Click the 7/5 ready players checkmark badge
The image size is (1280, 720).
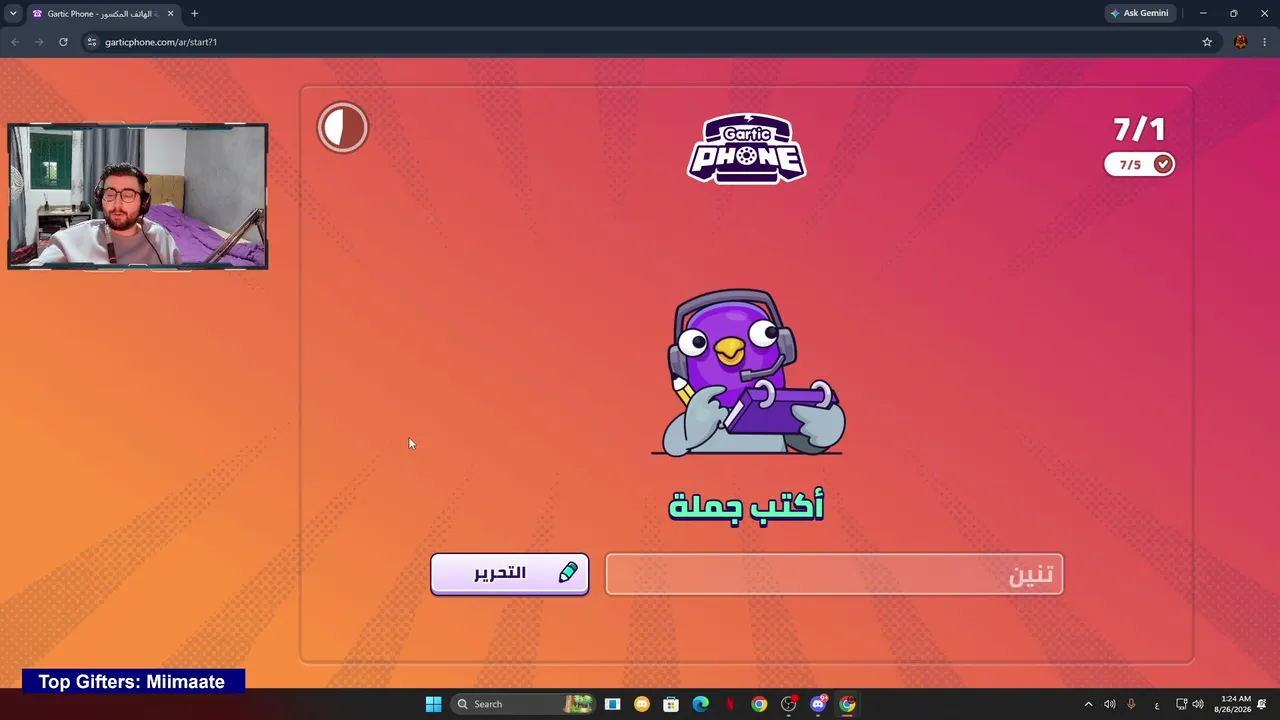coord(1140,164)
